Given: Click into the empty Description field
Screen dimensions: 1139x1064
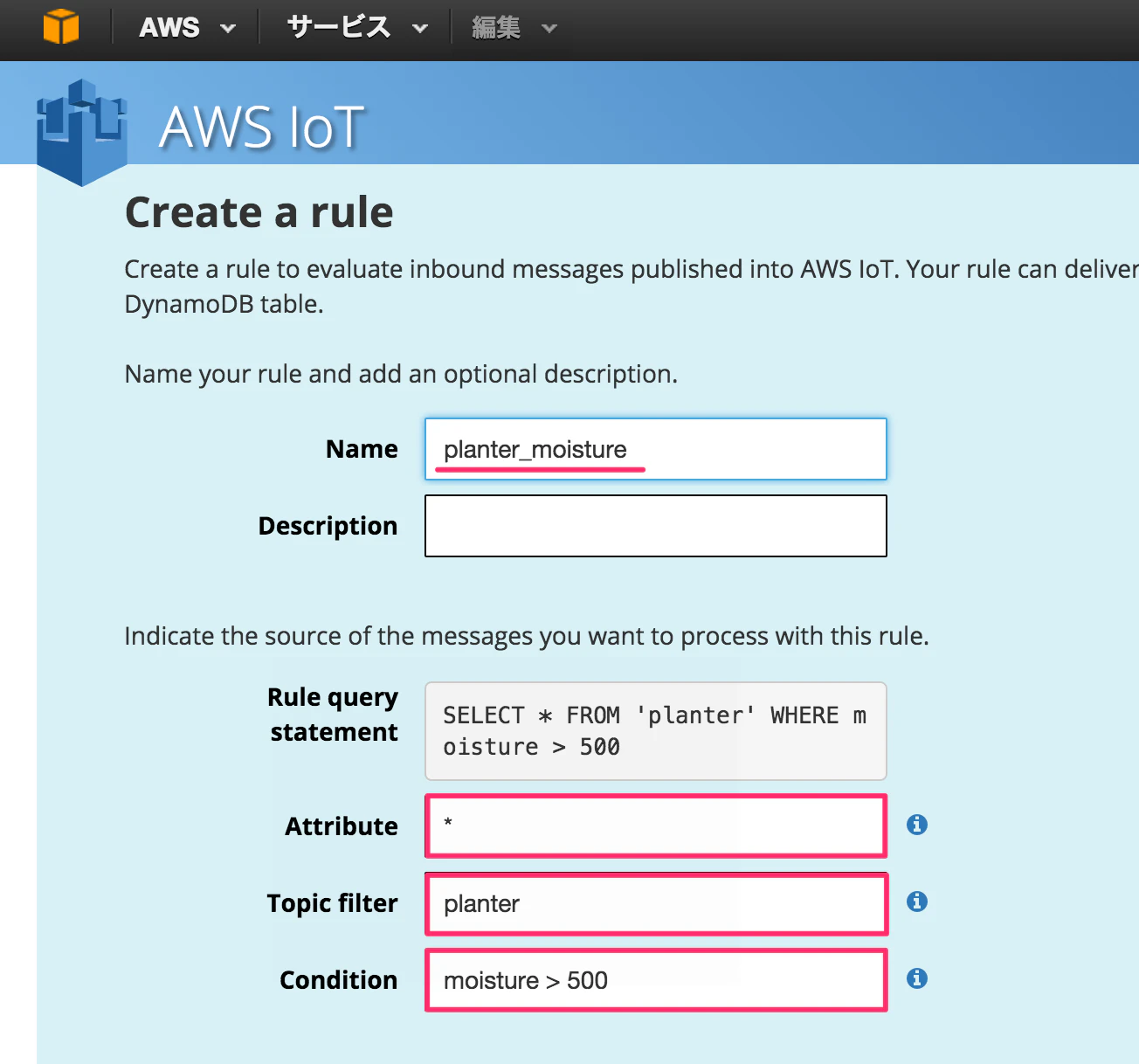Looking at the screenshot, I should coord(656,526).
